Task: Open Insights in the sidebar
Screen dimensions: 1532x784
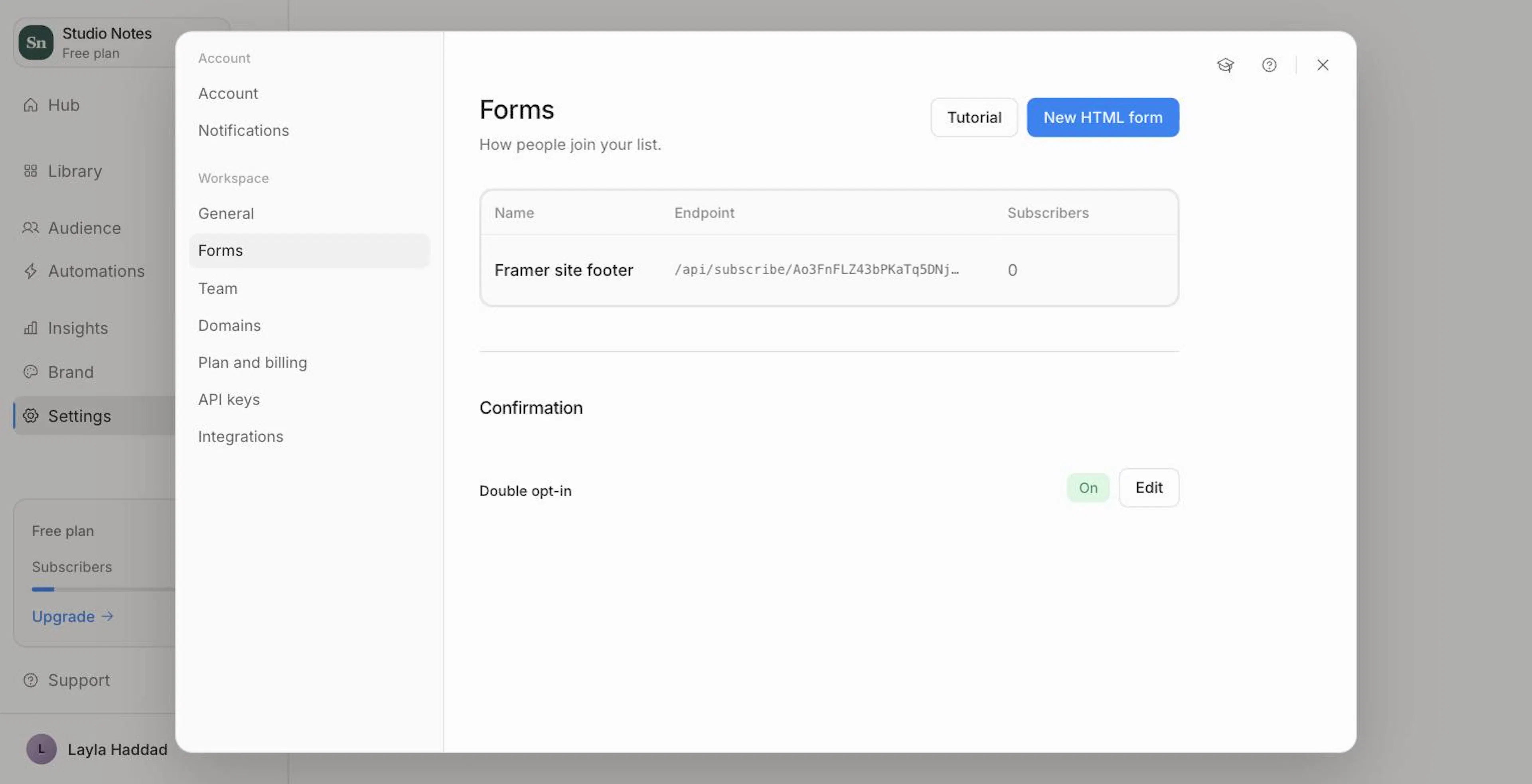Action: click(x=78, y=328)
